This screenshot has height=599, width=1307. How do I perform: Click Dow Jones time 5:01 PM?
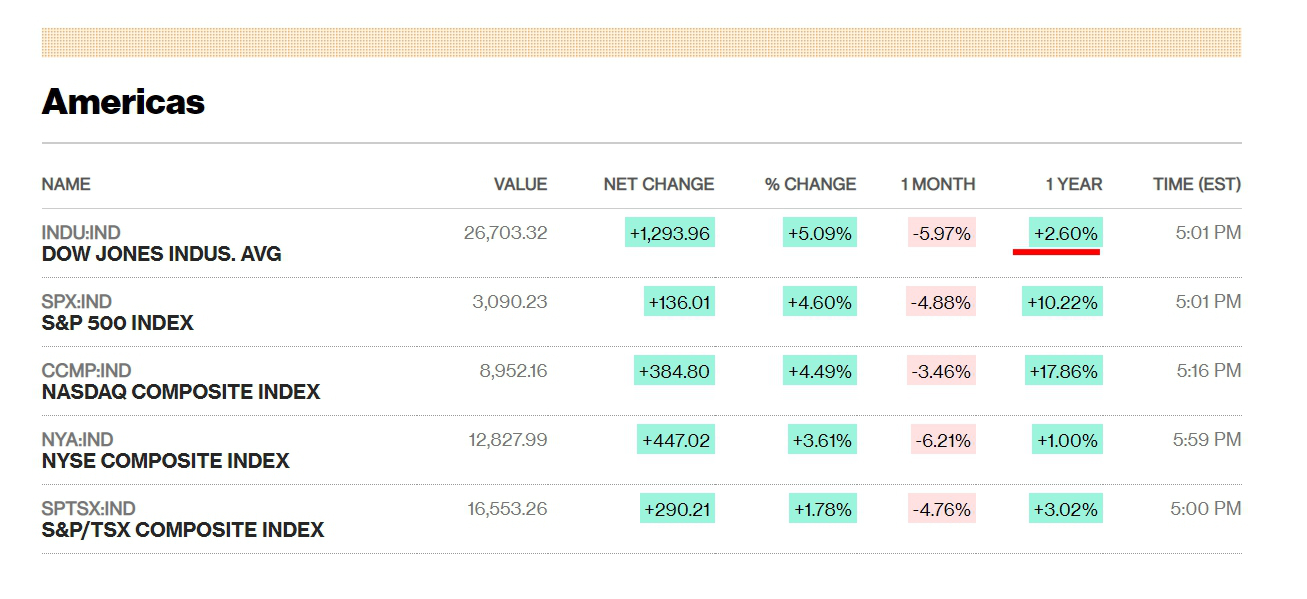tap(1208, 233)
